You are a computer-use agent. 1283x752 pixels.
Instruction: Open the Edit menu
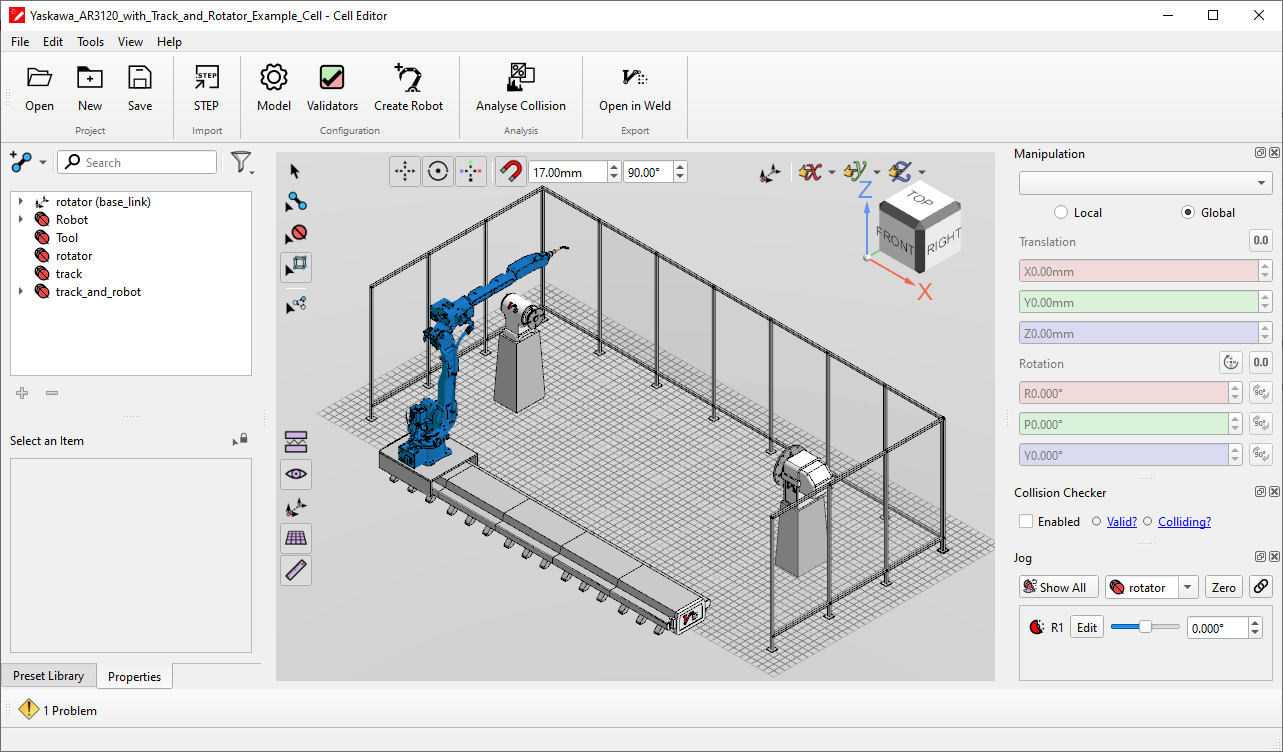coord(53,42)
